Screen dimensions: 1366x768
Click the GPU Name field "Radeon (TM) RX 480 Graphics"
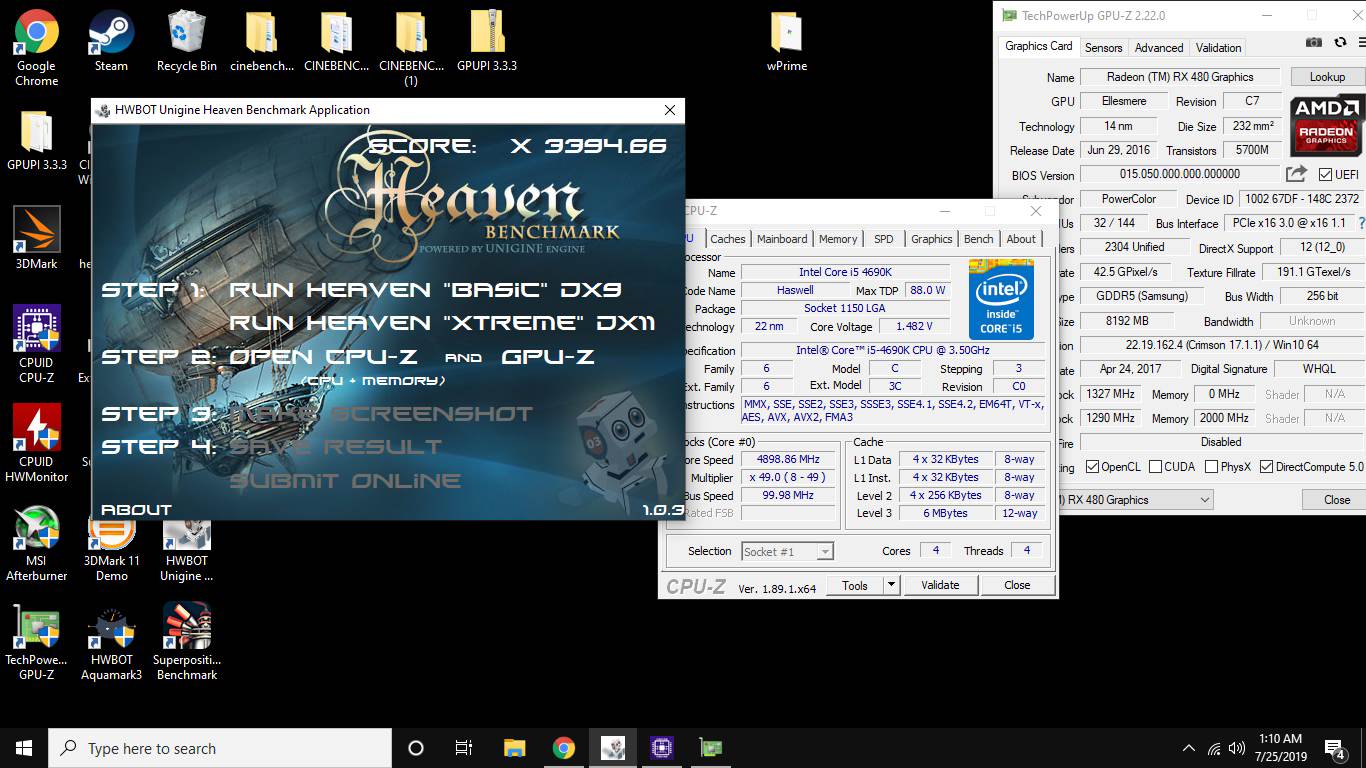click(x=1180, y=77)
